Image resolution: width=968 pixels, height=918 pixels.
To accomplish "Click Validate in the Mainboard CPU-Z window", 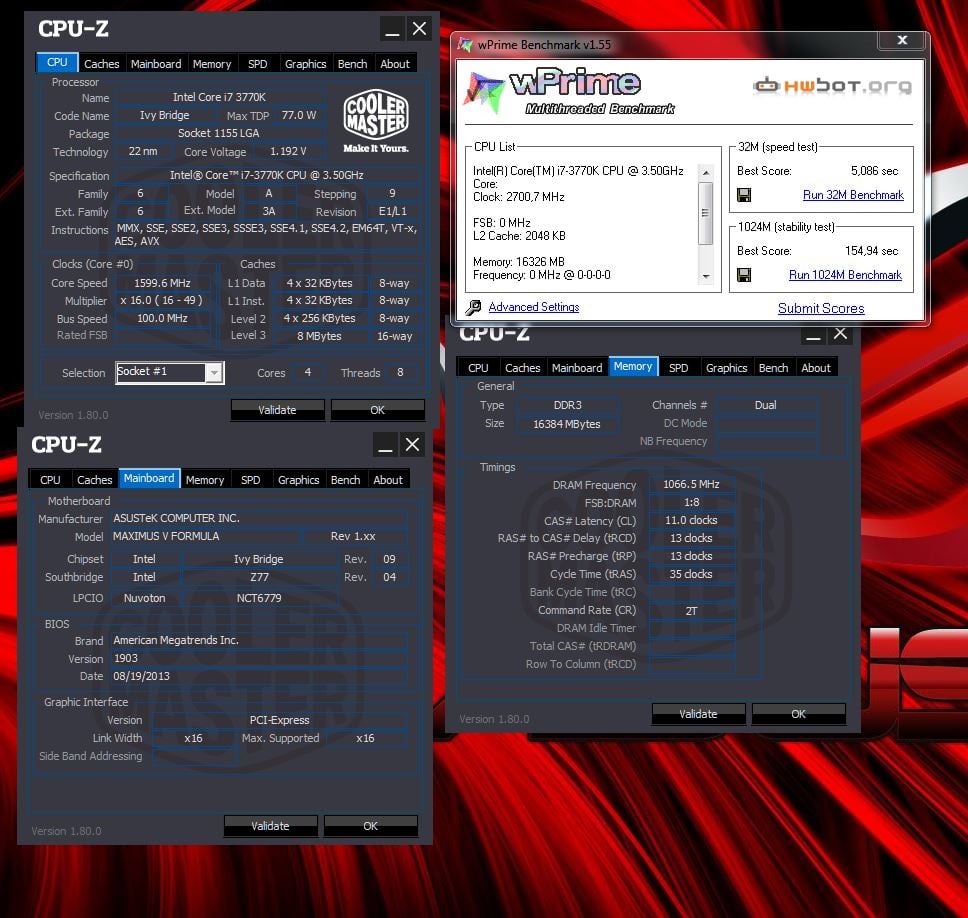I will point(270,826).
